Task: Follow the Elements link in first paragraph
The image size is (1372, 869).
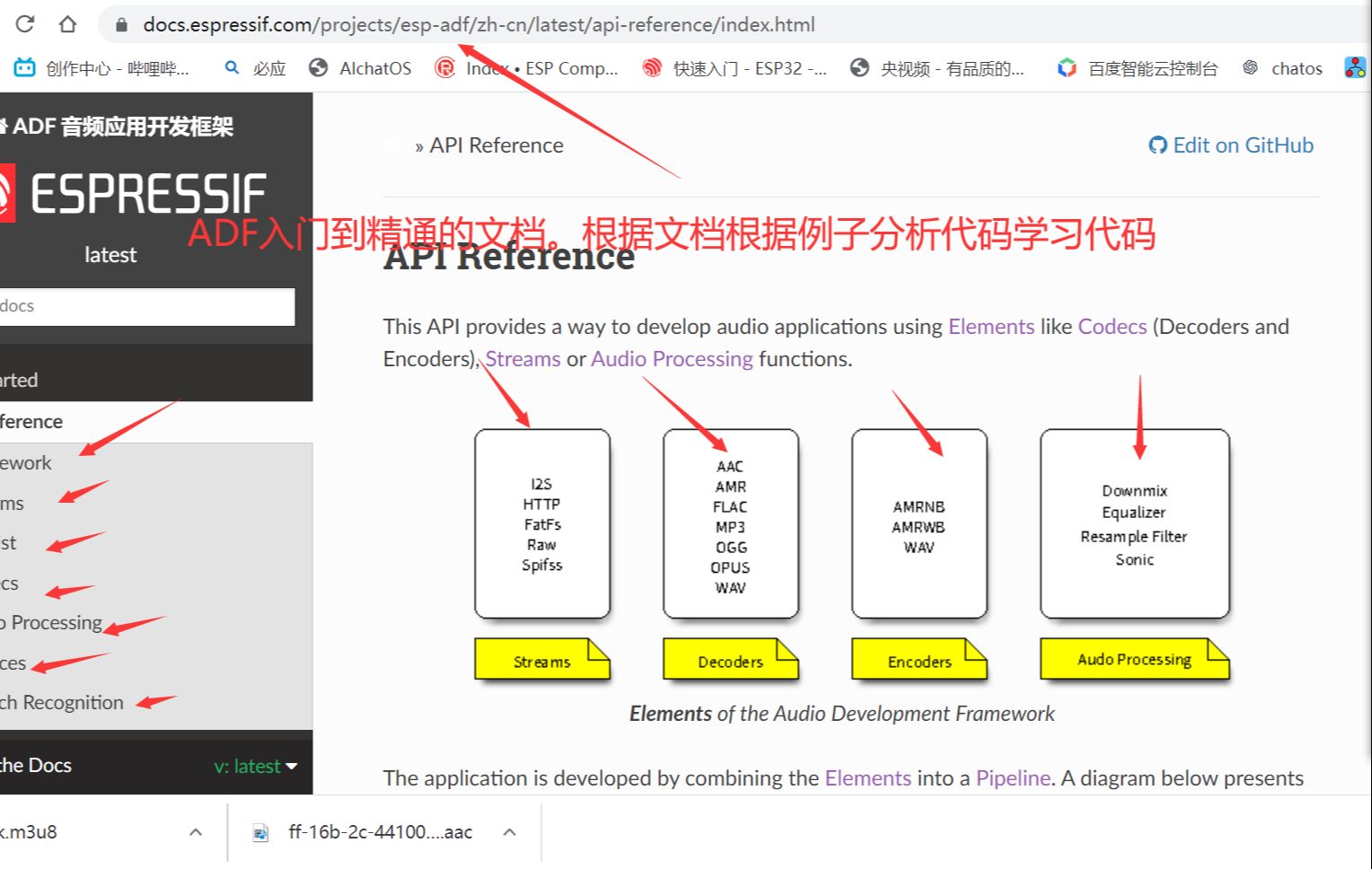Action: (991, 326)
